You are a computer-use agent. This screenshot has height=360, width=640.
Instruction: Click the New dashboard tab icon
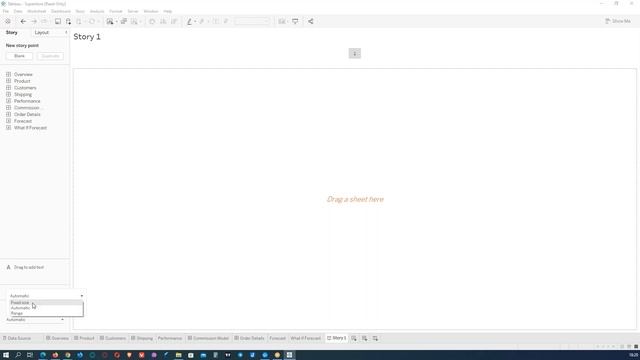[x=364, y=338]
